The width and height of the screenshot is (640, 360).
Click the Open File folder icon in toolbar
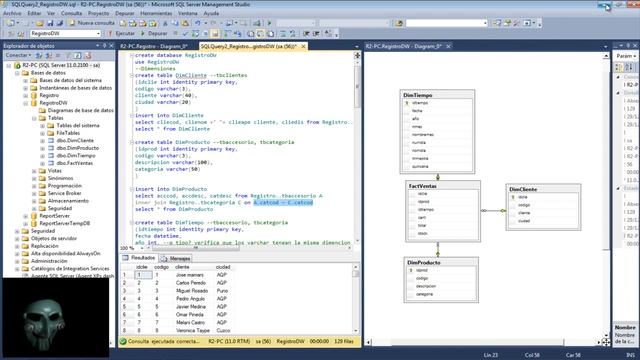point(40,23)
